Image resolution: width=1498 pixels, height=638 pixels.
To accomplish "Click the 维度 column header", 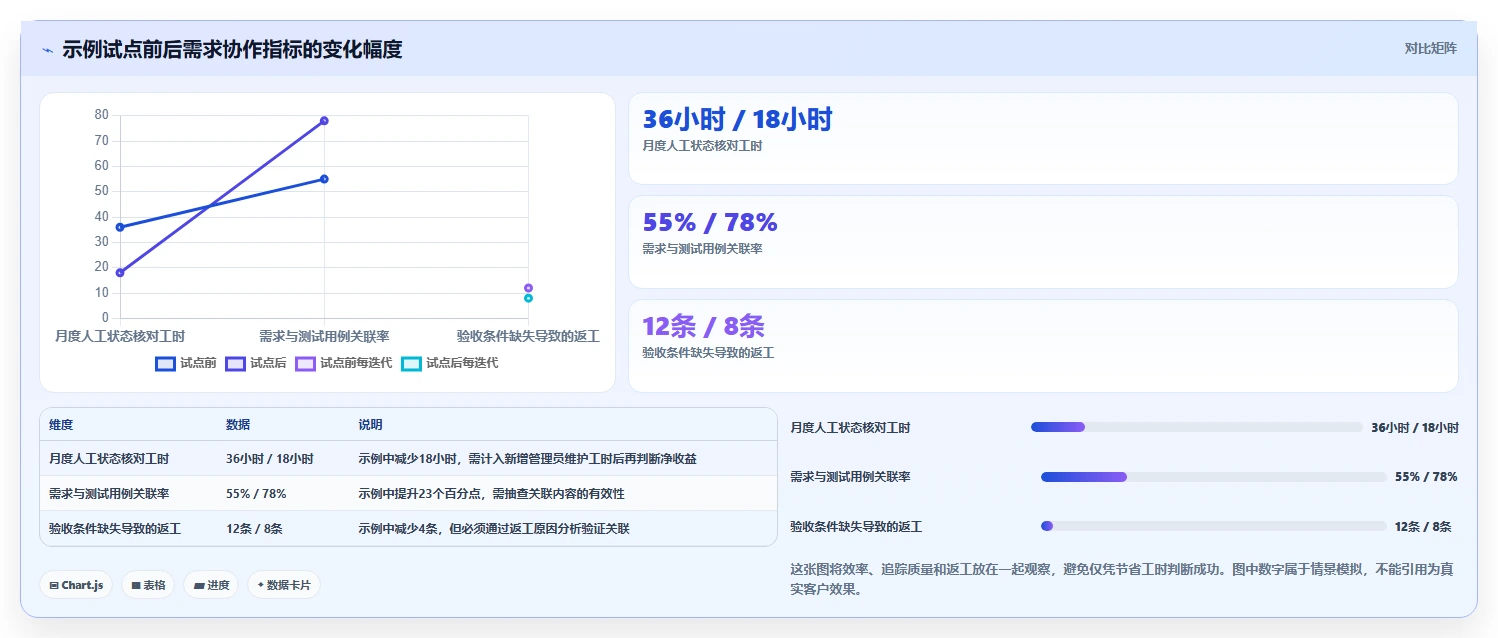I will coord(61,425).
